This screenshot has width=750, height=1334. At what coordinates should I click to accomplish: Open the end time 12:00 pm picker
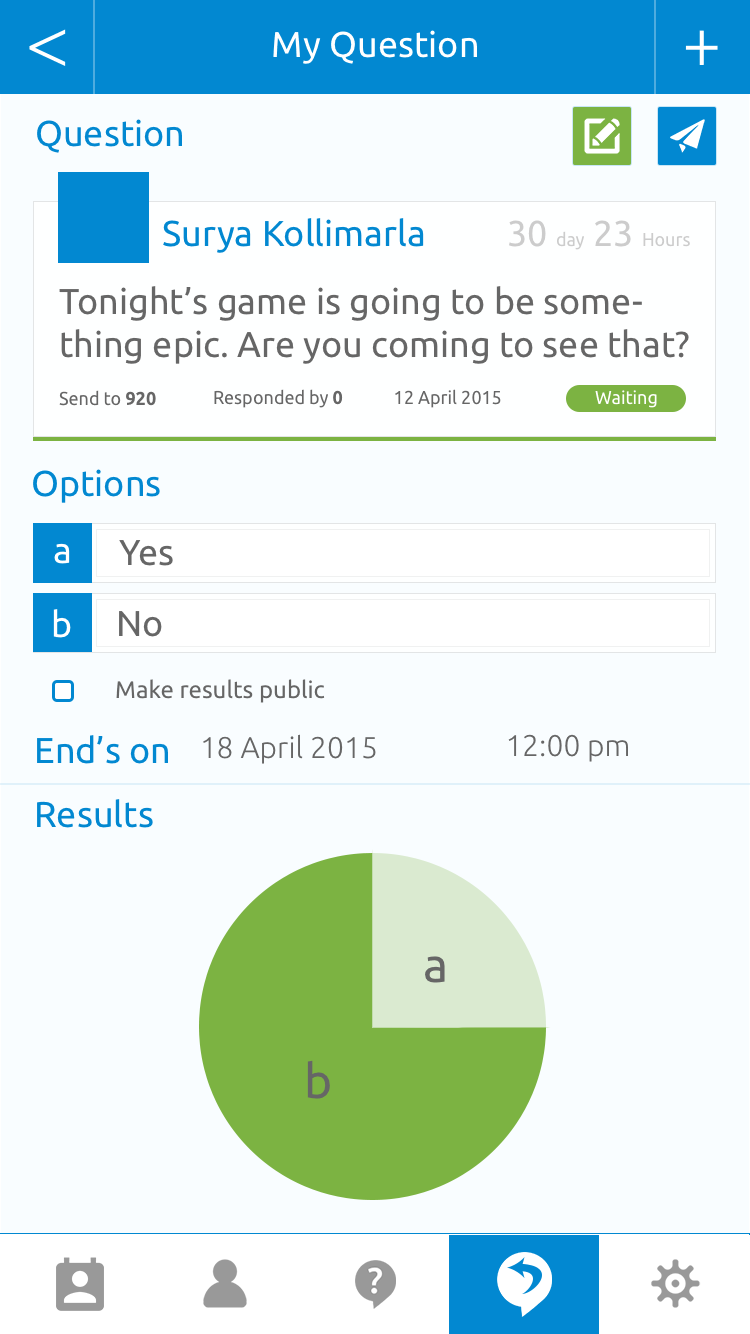tap(567, 746)
